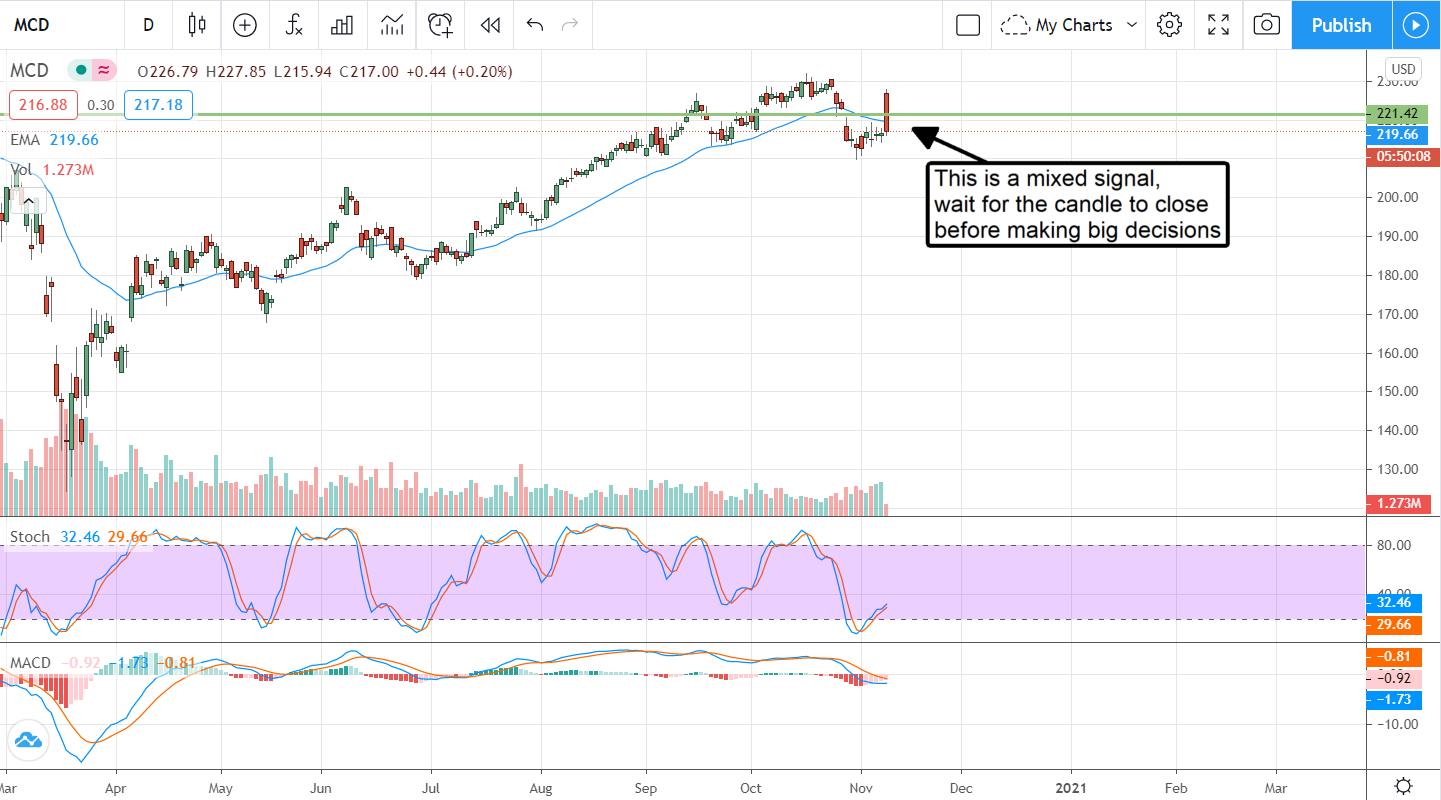1441x800 pixels.
Task: Click the candlestick chart style icon
Action: click(196, 25)
